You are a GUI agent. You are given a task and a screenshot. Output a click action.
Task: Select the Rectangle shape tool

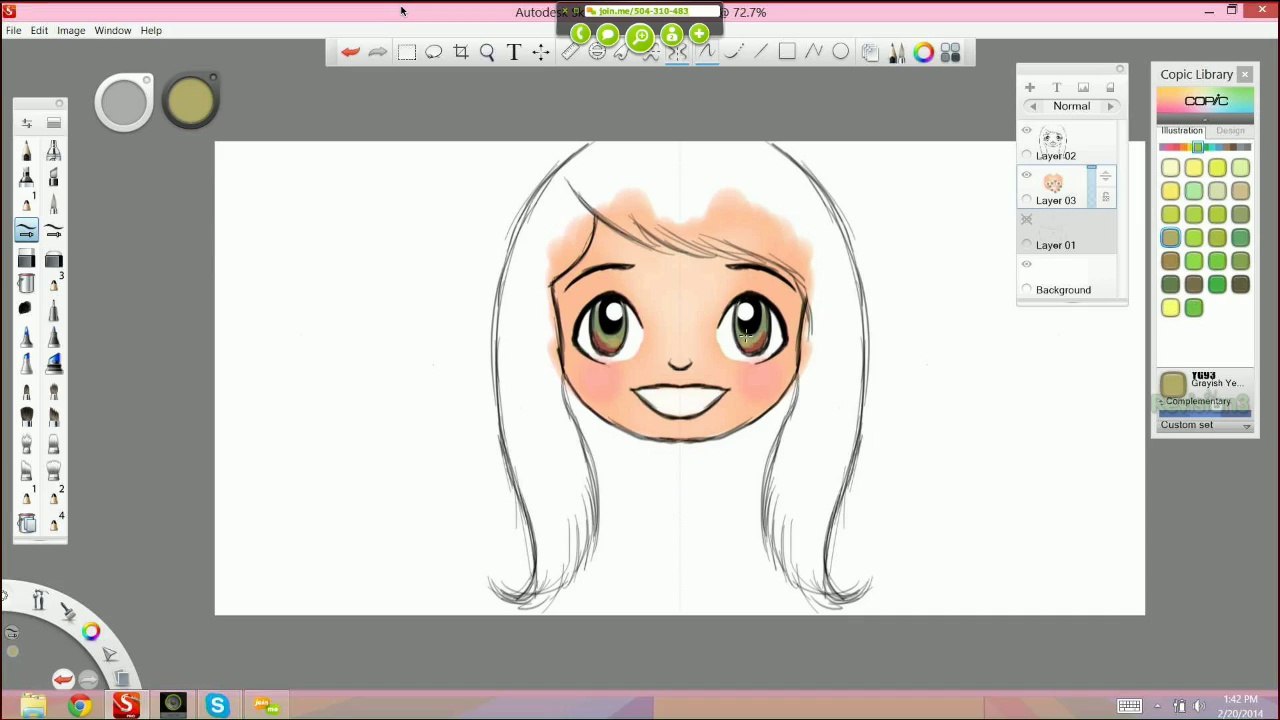coord(787,52)
